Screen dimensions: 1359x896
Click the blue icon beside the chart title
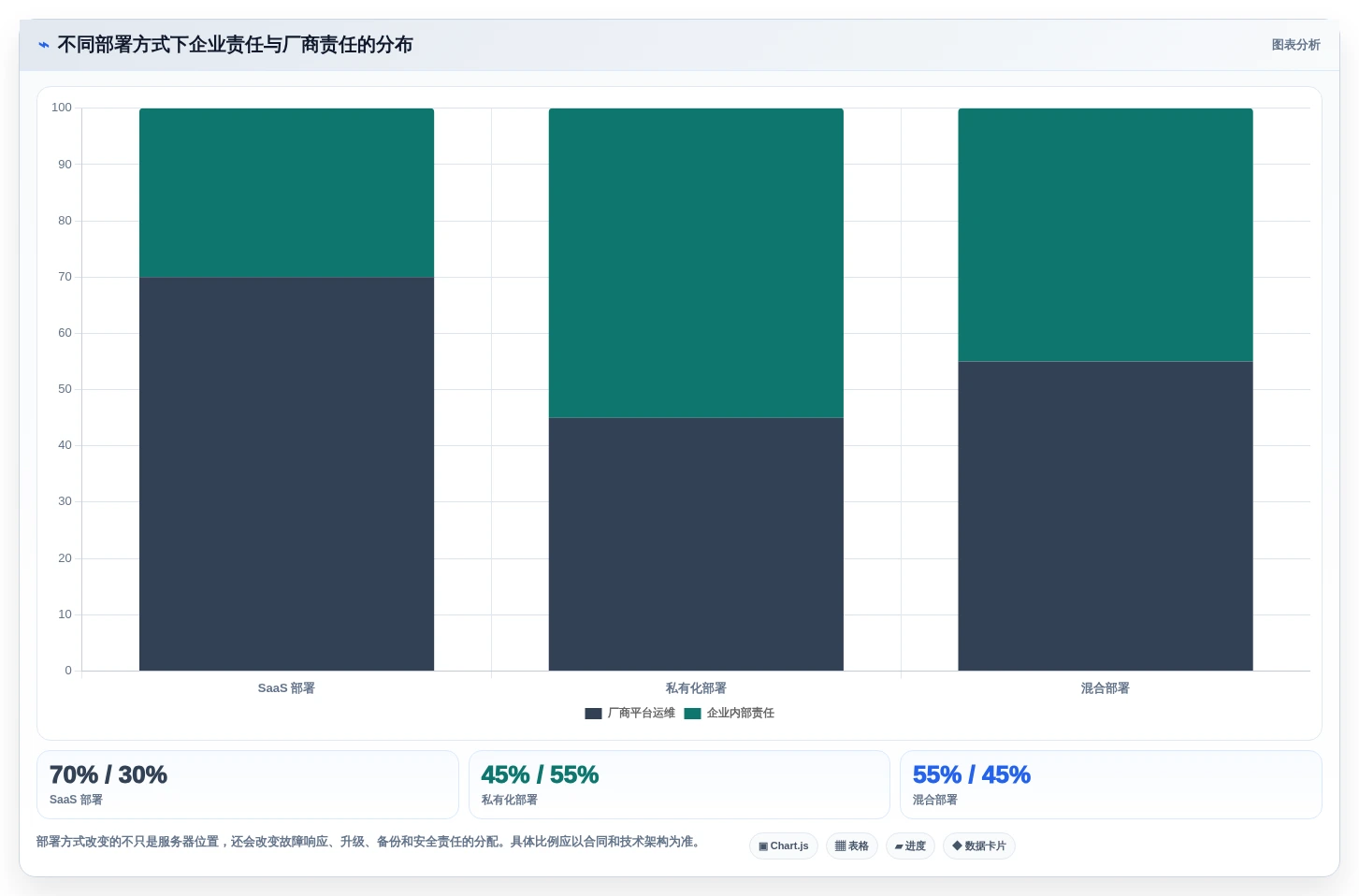click(x=43, y=45)
